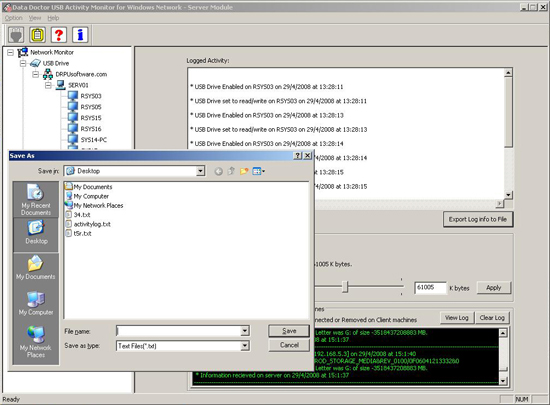The height and width of the screenshot is (405, 550).
Task: Create new folder icon in Save As
Action: click(244, 171)
